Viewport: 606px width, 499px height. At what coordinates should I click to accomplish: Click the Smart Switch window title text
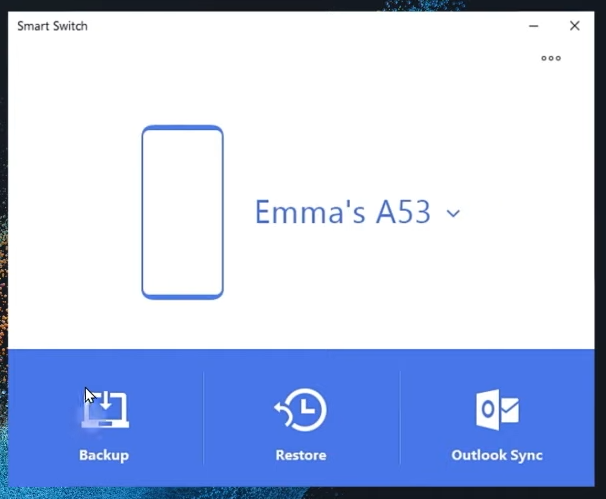click(52, 26)
